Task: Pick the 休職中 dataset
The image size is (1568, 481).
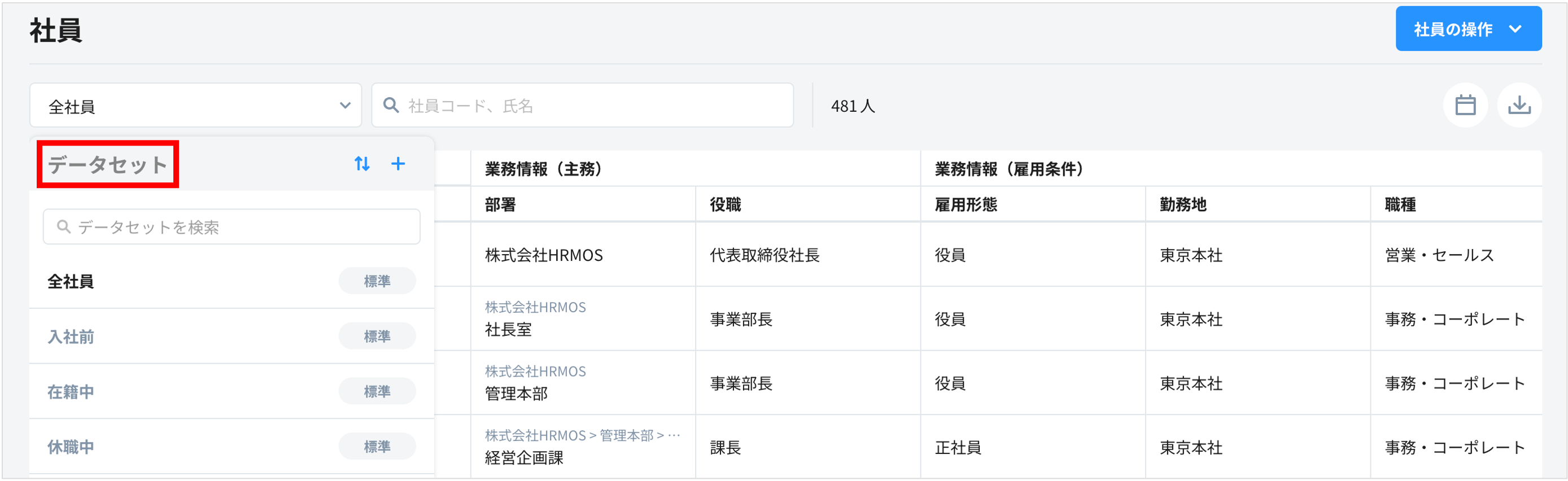Action: click(x=71, y=447)
